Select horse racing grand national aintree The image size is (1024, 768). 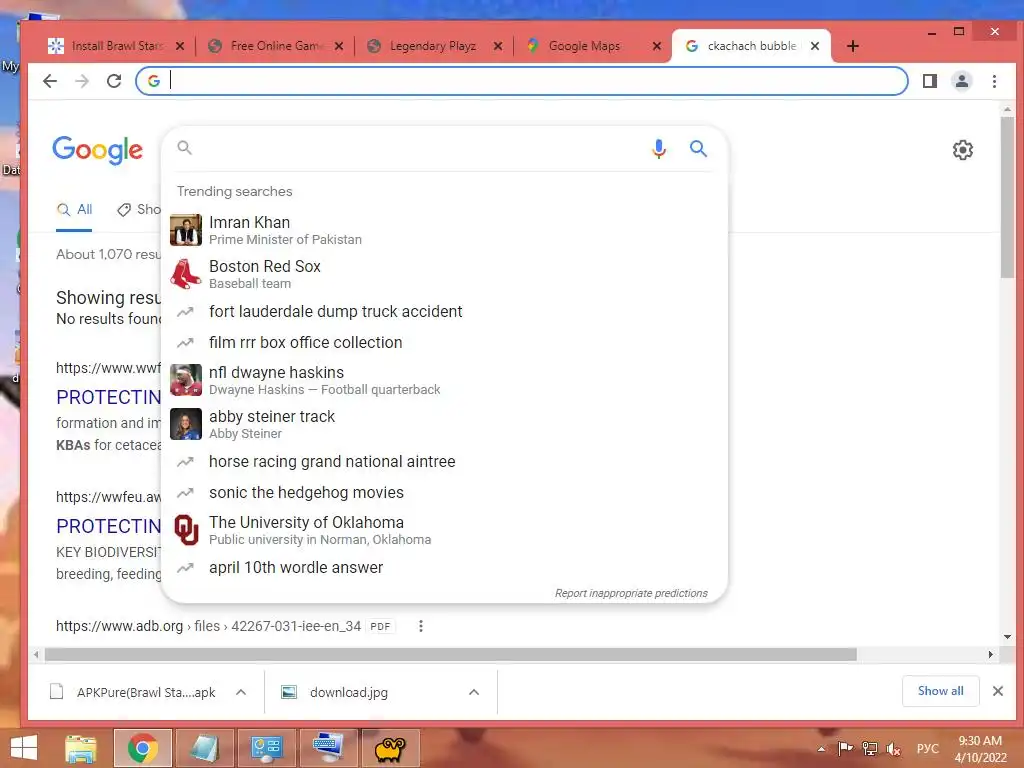444,462
